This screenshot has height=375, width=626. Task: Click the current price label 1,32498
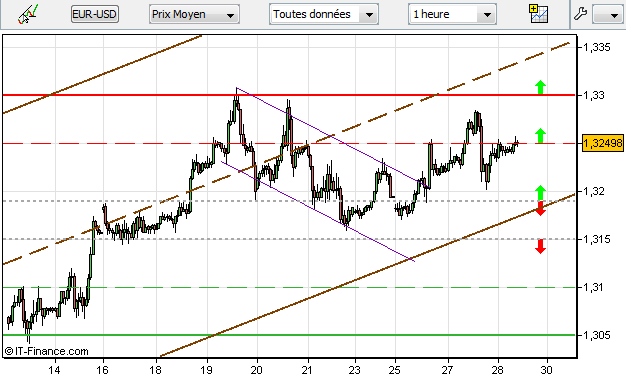click(602, 143)
